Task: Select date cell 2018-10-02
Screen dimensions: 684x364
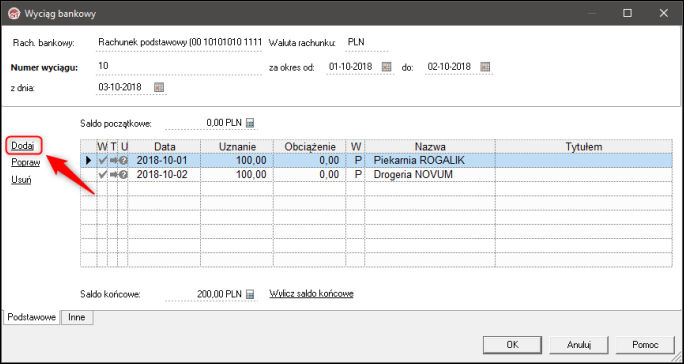Action: pyautogui.click(x=164, y=175)
